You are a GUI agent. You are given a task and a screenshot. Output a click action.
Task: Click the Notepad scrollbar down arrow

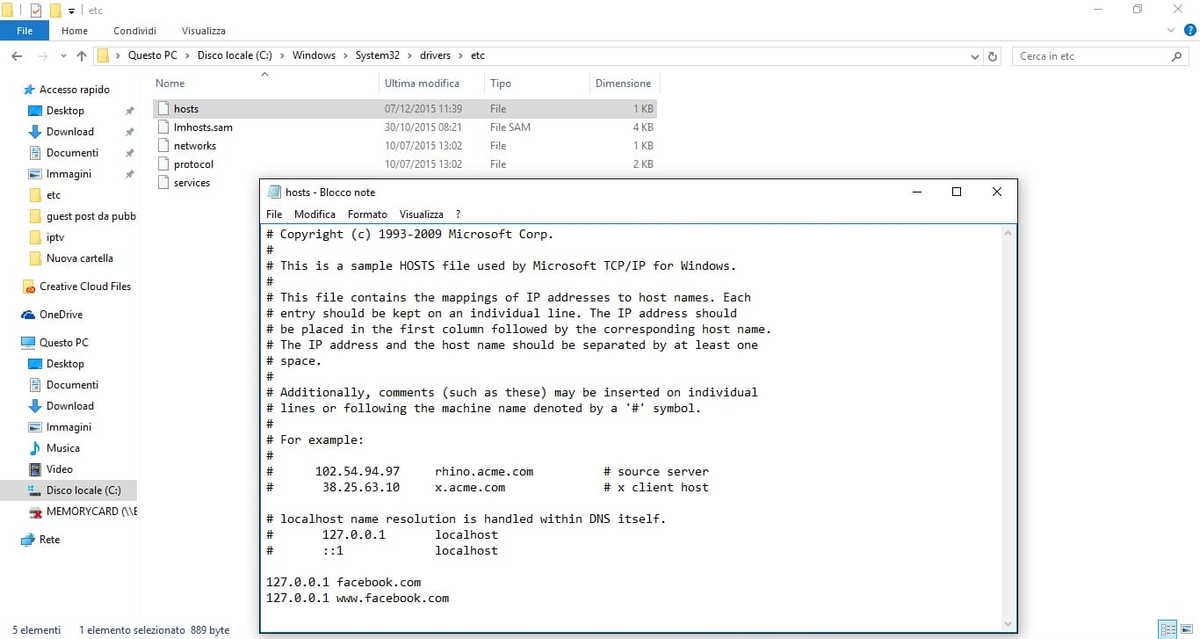[x=1007, y=623]
